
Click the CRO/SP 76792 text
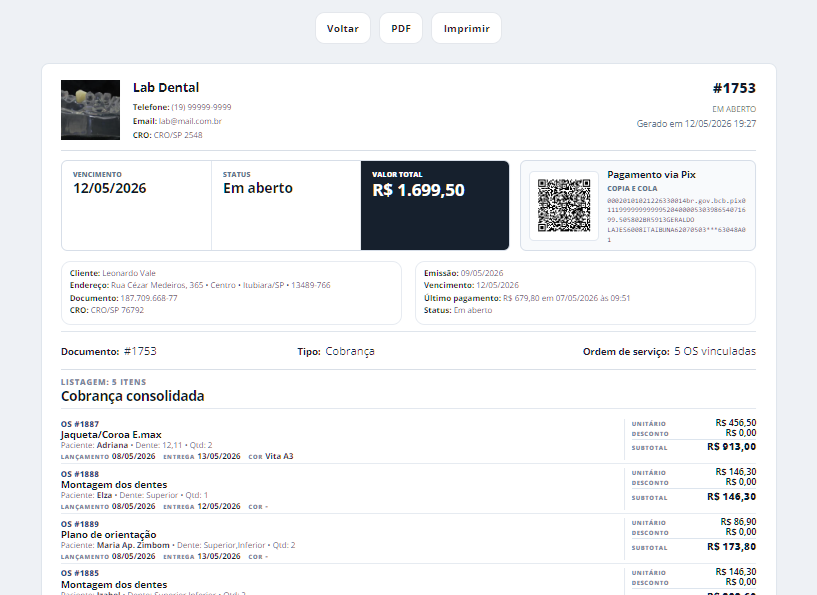(x=117, y=310)
